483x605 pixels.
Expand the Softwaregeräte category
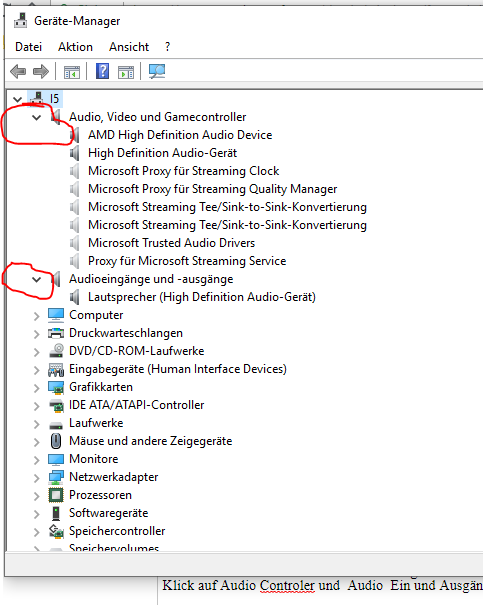(x=36, y=514)
